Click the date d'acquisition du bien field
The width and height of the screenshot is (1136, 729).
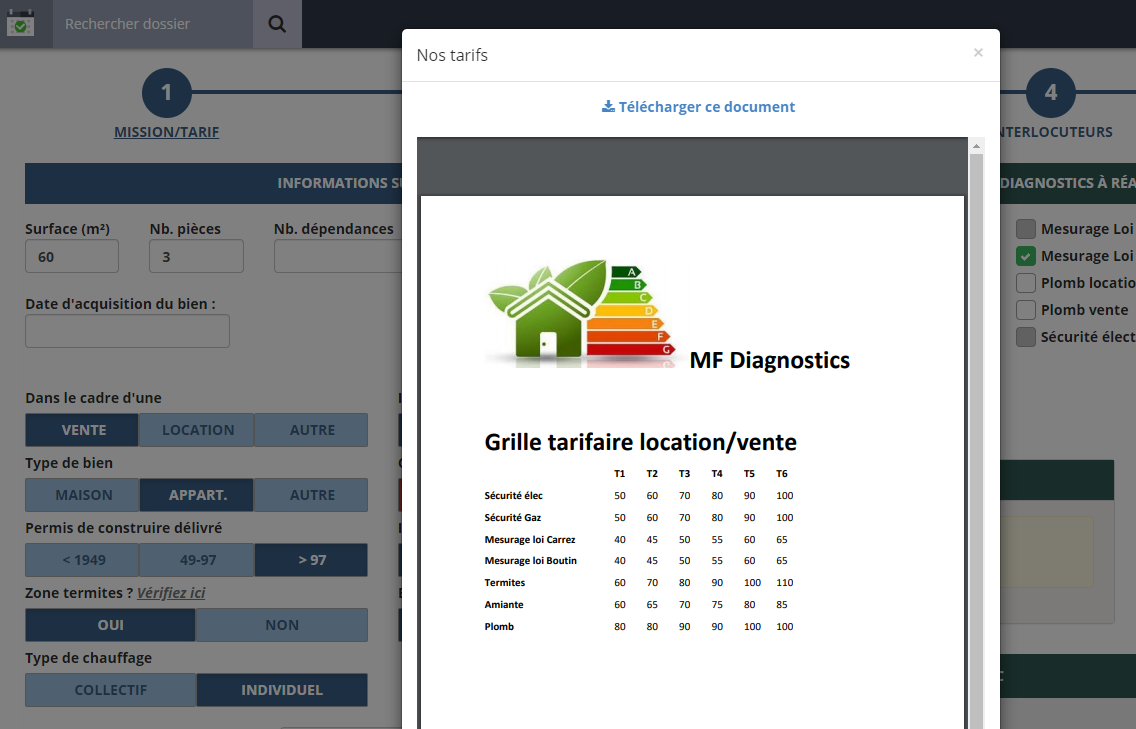point(128,331)
